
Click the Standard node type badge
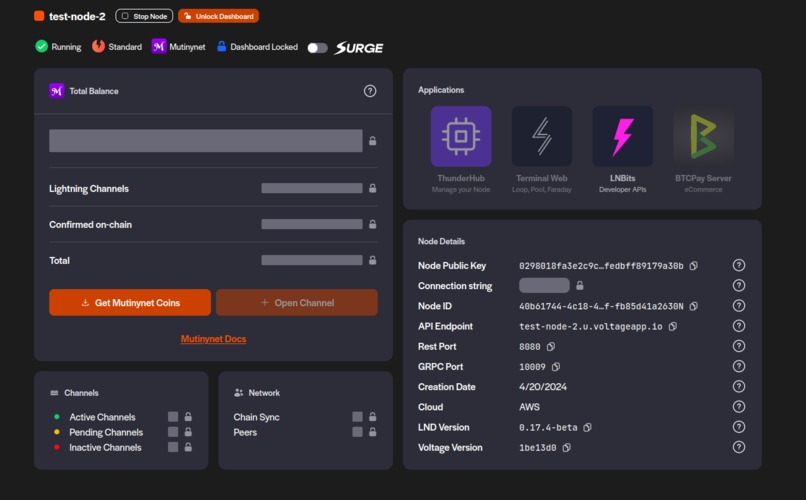(117, 47)
